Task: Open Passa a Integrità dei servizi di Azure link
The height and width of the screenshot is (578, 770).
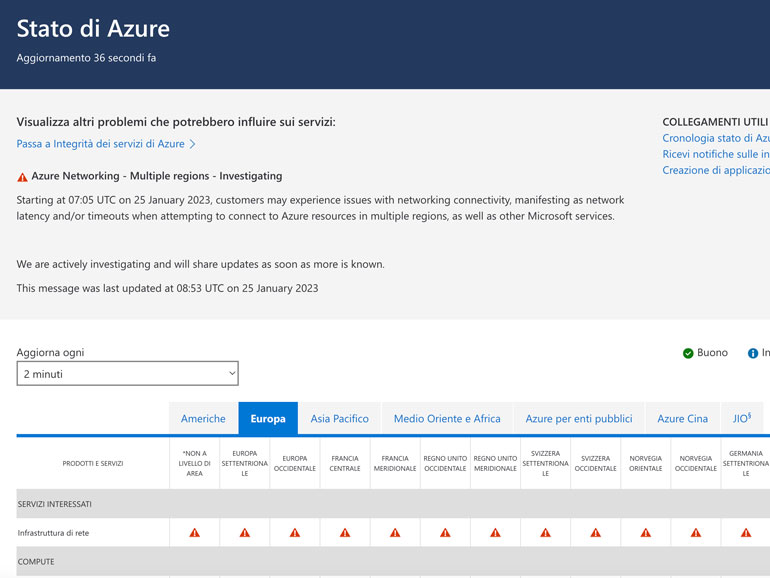Action: pos(106,144)
